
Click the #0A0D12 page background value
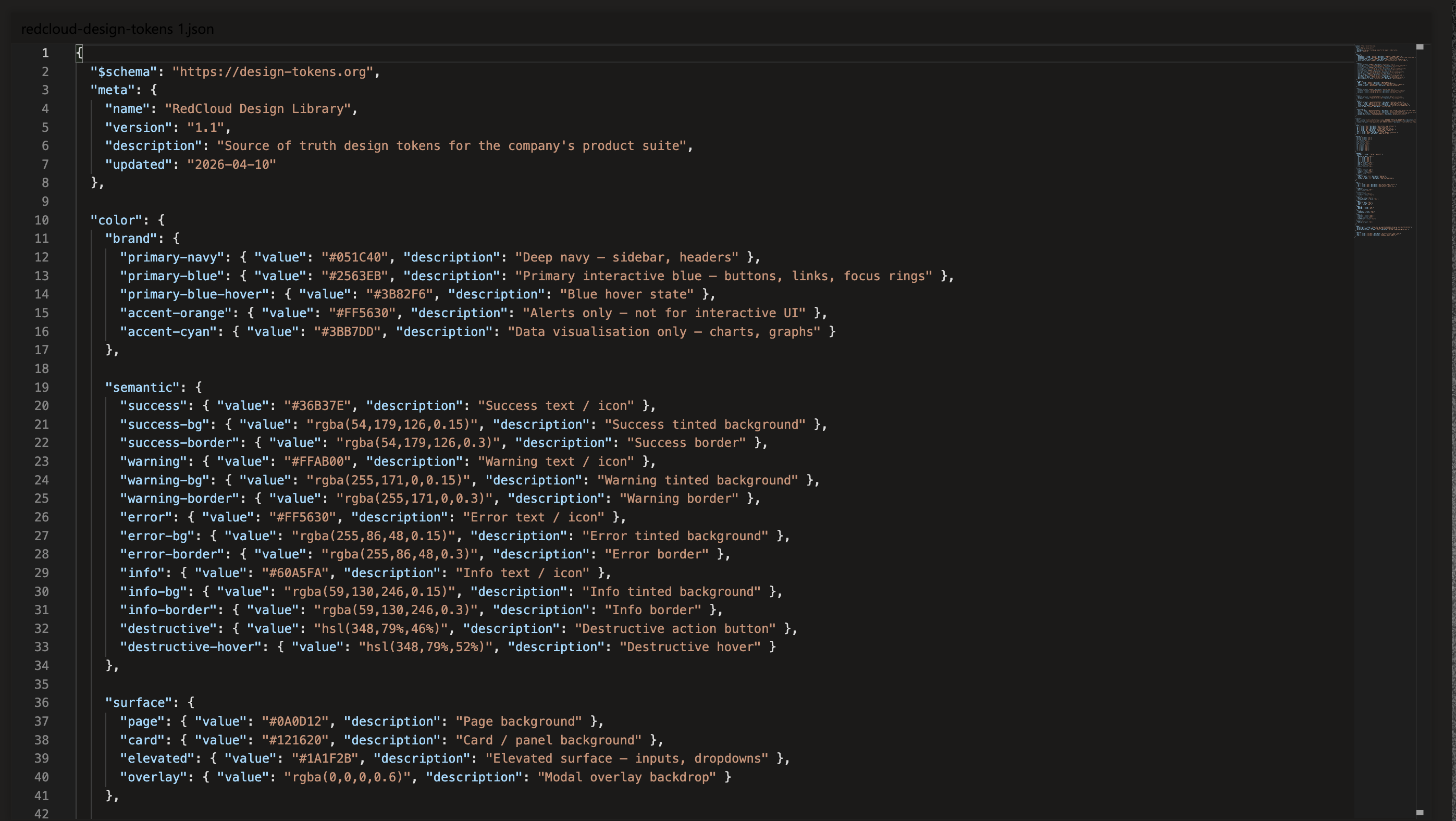tap(295, 722)
